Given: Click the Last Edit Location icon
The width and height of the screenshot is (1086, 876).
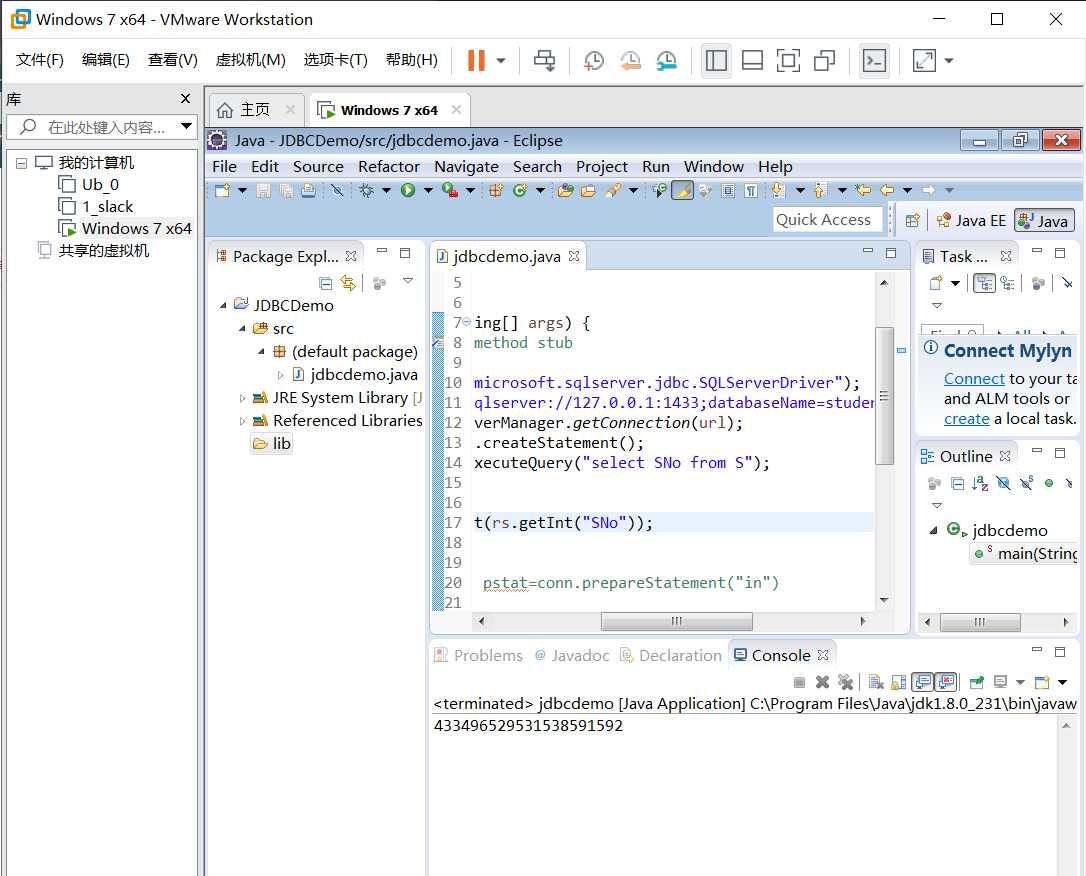Looking at the screenshot, I should coord(863,190).
